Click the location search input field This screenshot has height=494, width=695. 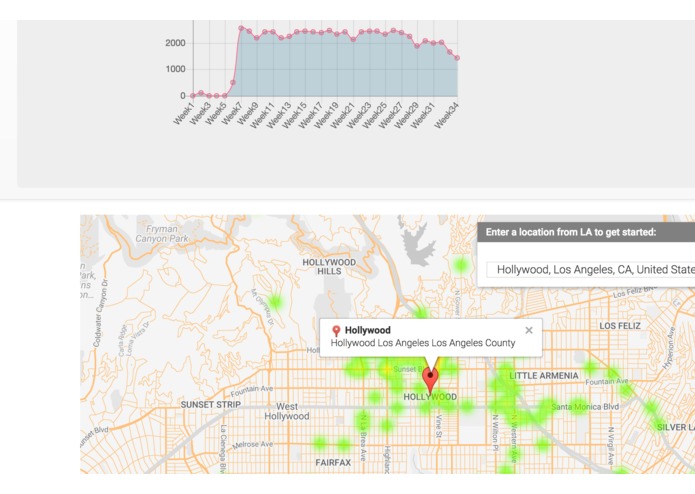tap(591, 269)
